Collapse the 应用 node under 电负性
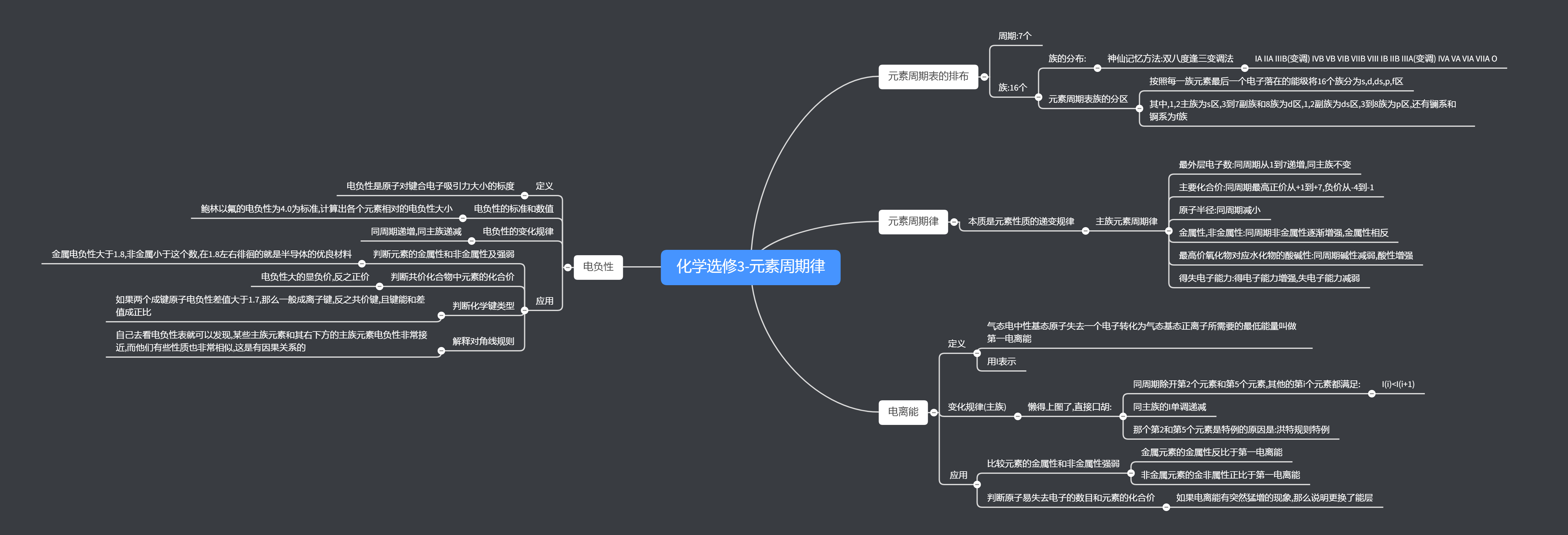 pos(525,310)
